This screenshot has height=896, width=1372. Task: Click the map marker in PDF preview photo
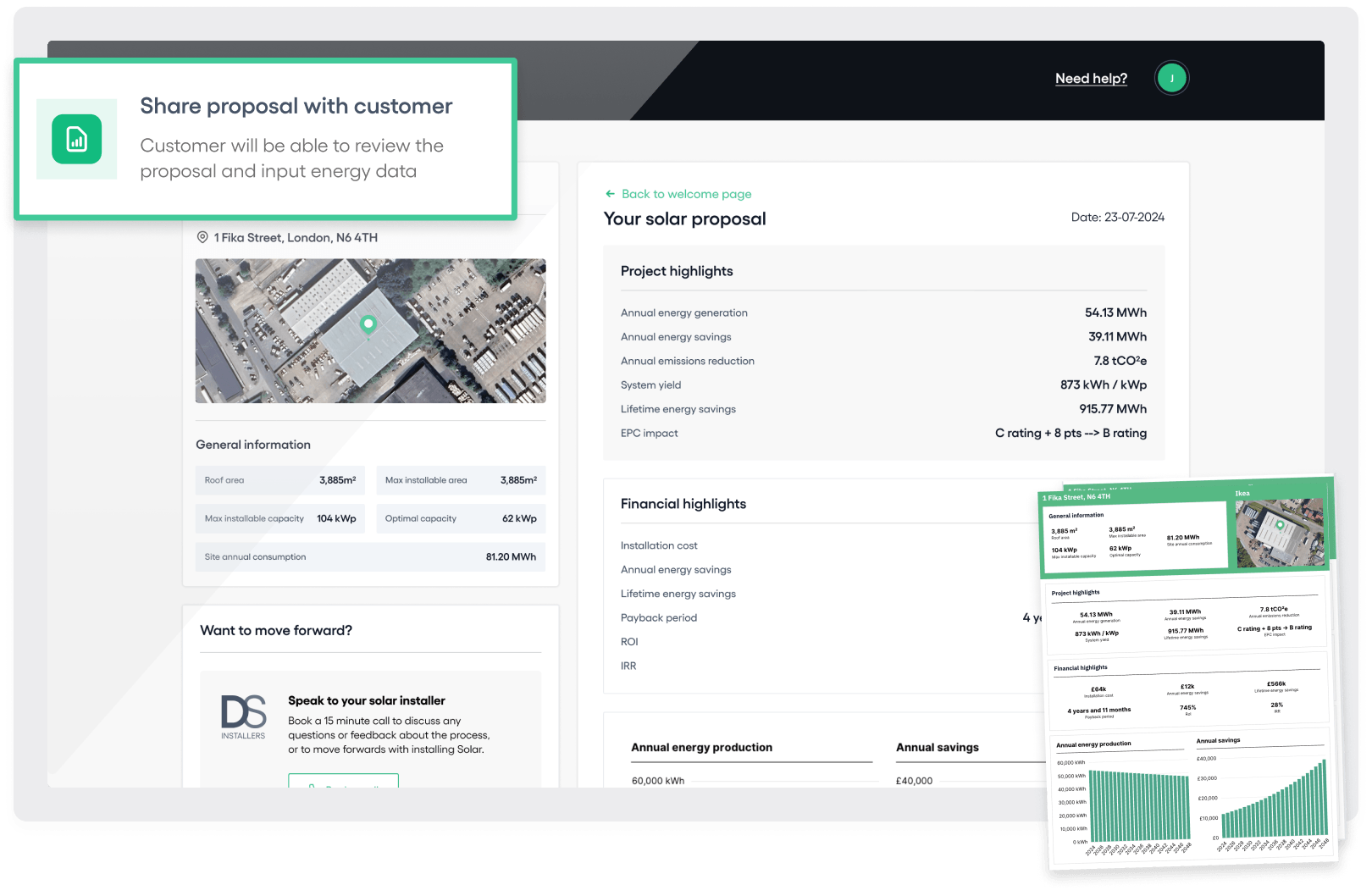click(x=1281, y=526)
